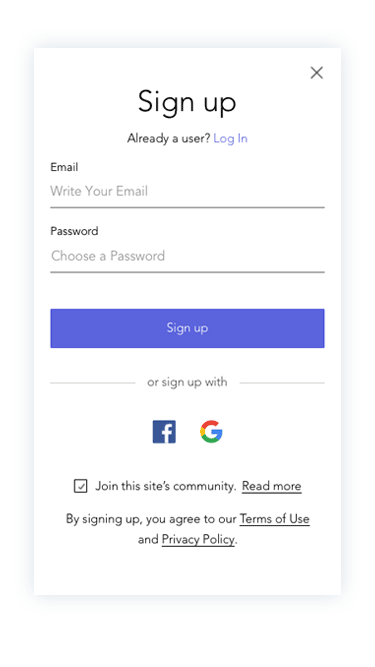This screenshot has width=375, height=667.
Task: Click the divider line left of 'or sign up with'
Action: 93,383
